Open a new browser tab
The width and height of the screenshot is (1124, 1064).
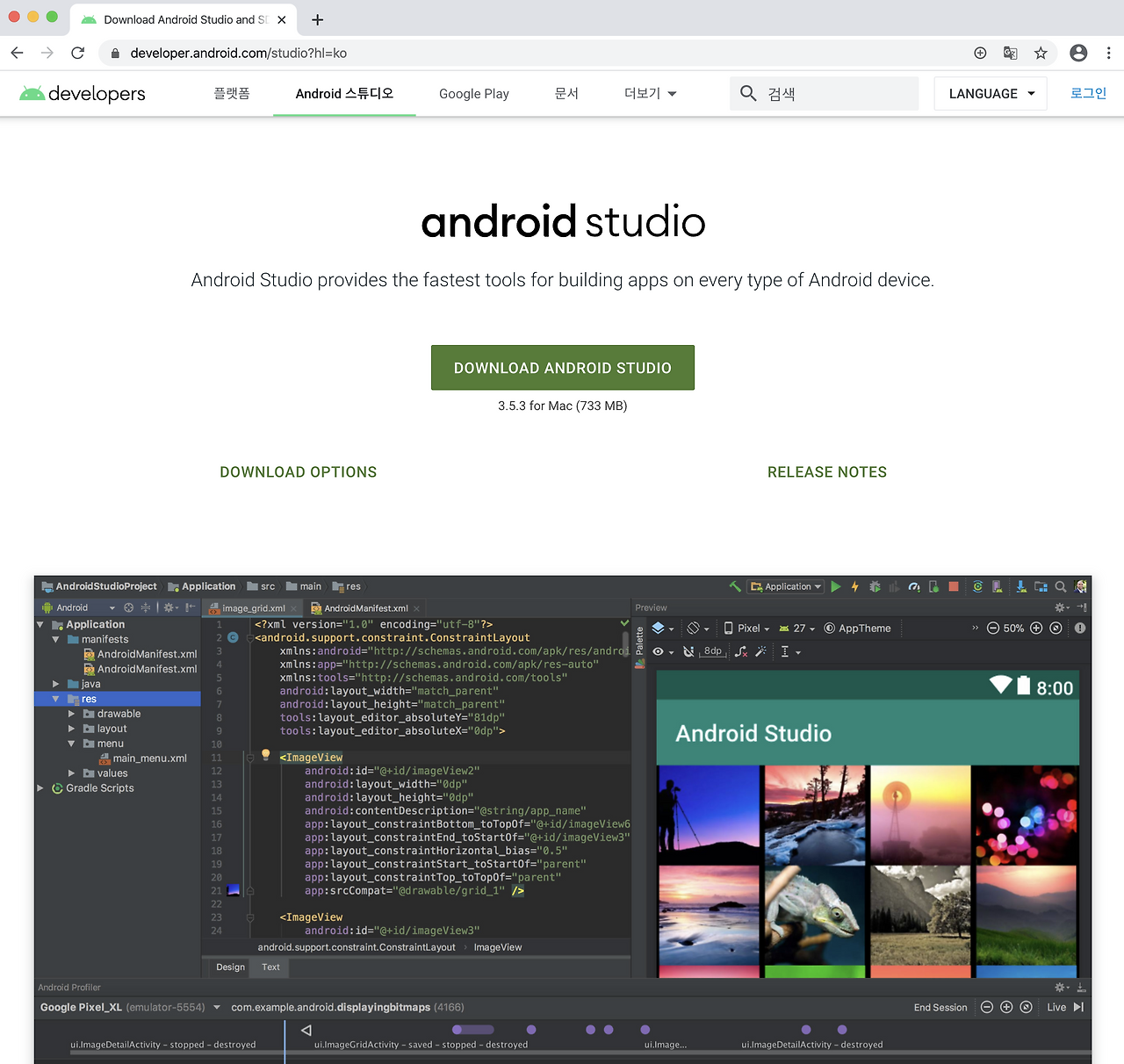tap(317, 19)
